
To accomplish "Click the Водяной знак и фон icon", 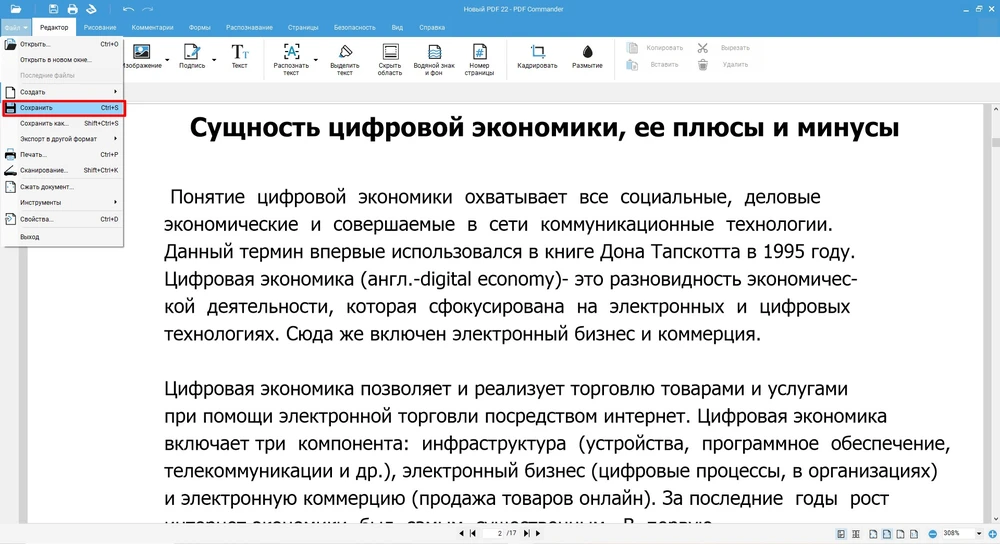I will point(434,52).
